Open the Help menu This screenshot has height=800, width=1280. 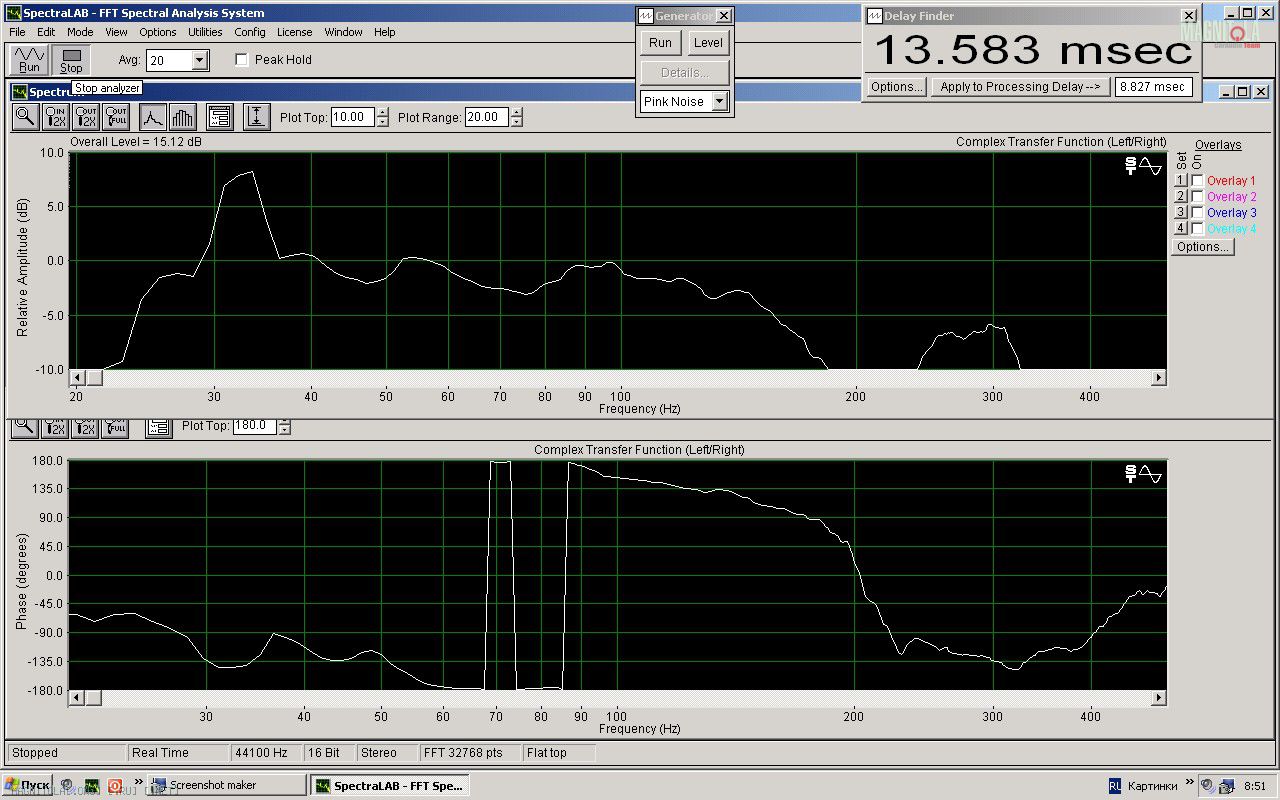385,32
